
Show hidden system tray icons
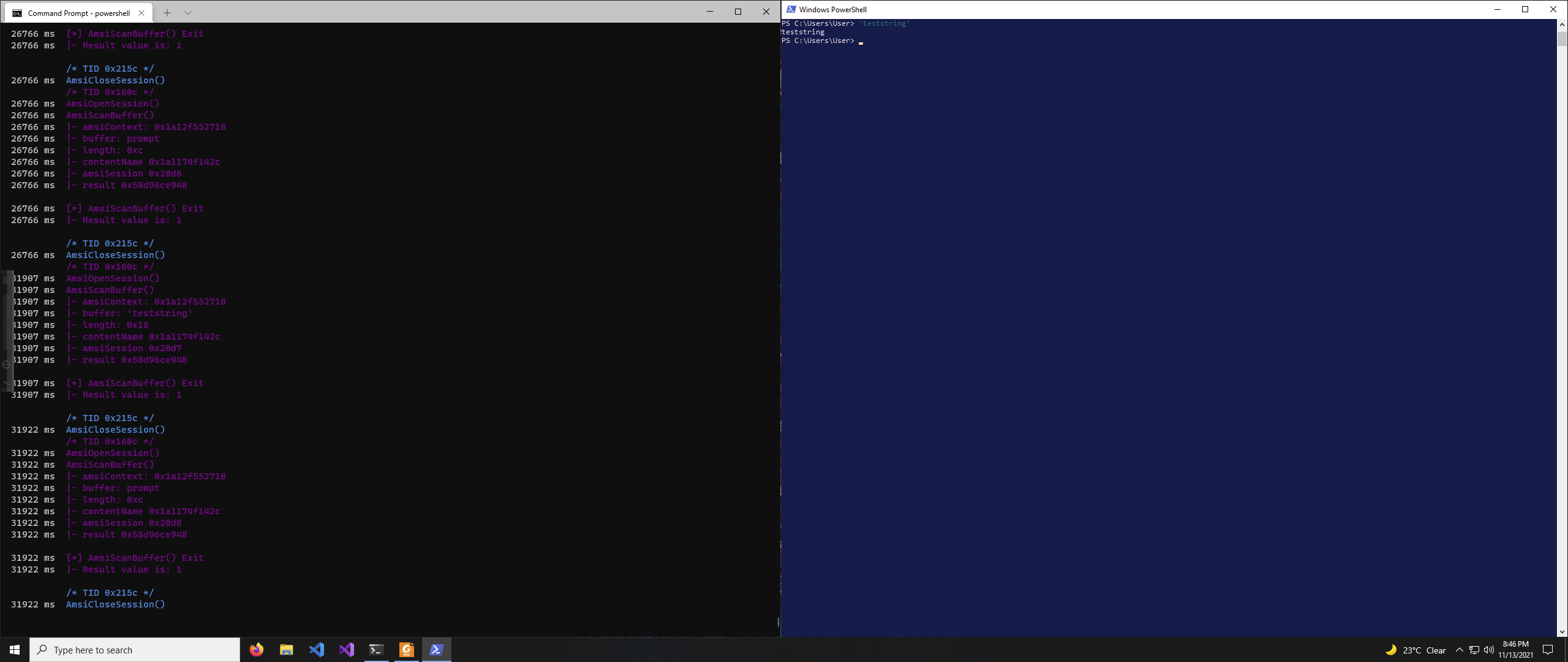point(1460,650)
